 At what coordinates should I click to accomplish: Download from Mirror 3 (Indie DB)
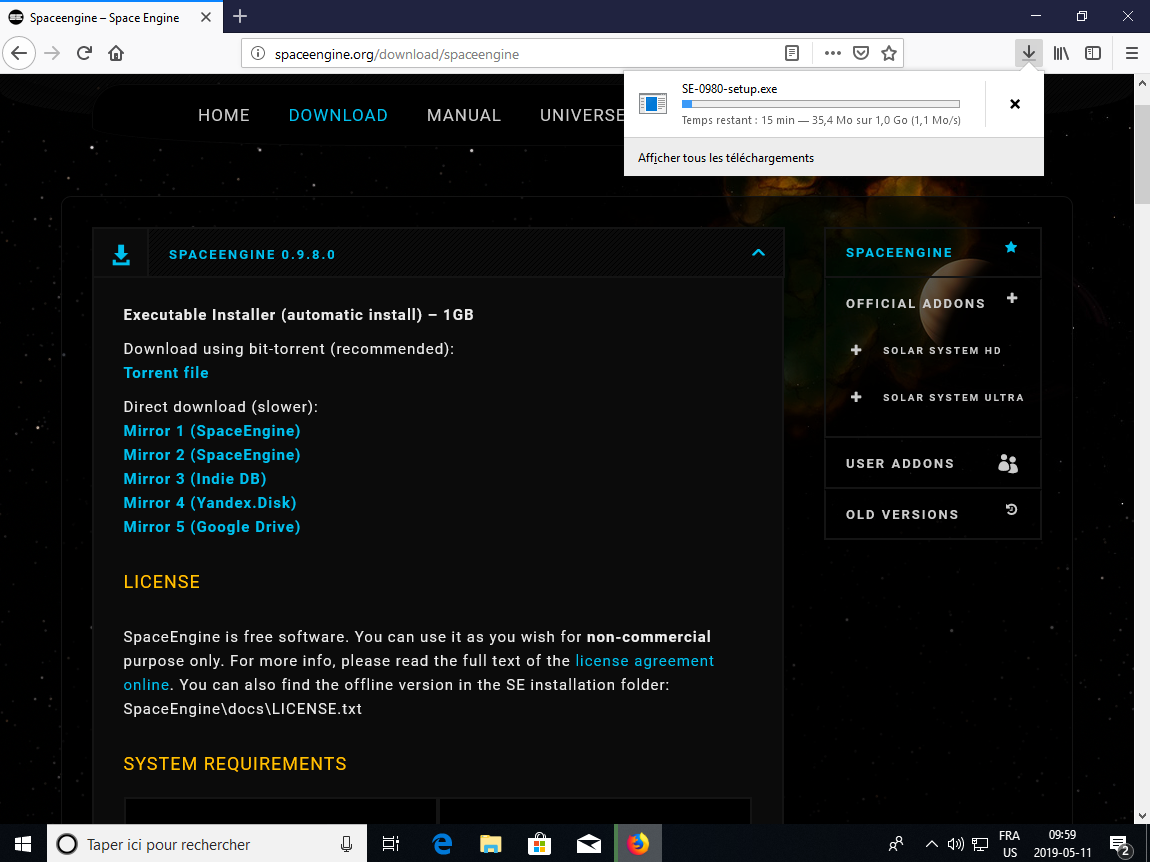tap(195, 479)
